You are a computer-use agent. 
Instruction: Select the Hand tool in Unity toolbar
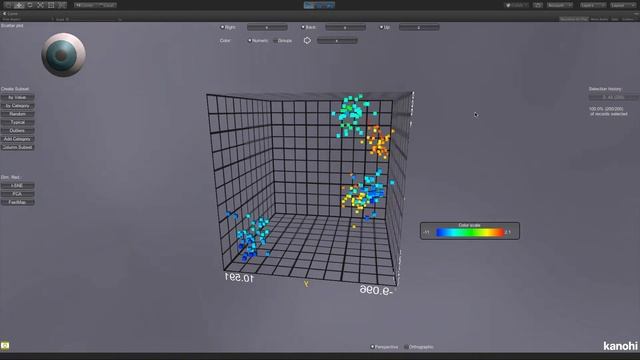click(8, 5)
